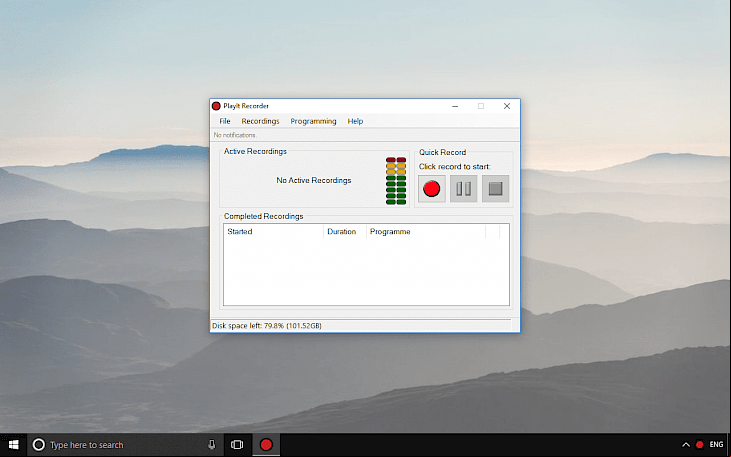
Task: Click the 'Disk space left: 79.8%' status text
Action: pos(267,326)
